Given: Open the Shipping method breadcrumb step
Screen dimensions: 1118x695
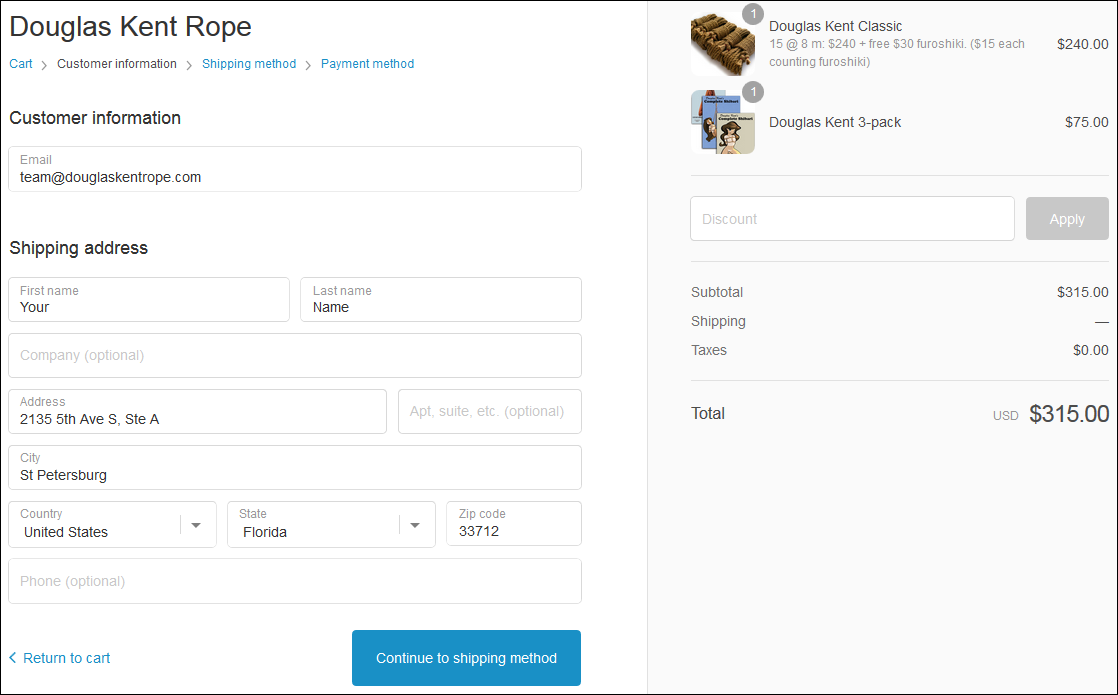Looking at the screenshot, I should pyautogui.click(x=249, y=63).
